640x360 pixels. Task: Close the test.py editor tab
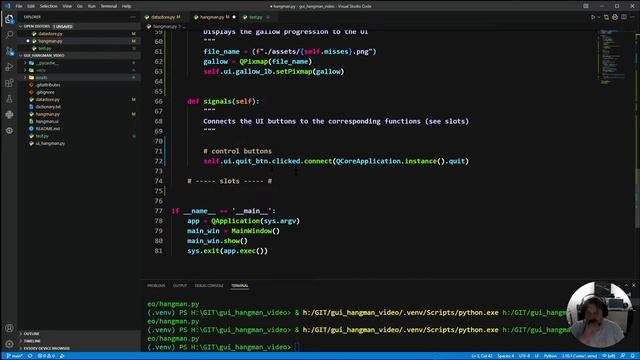tap(268, 17)
